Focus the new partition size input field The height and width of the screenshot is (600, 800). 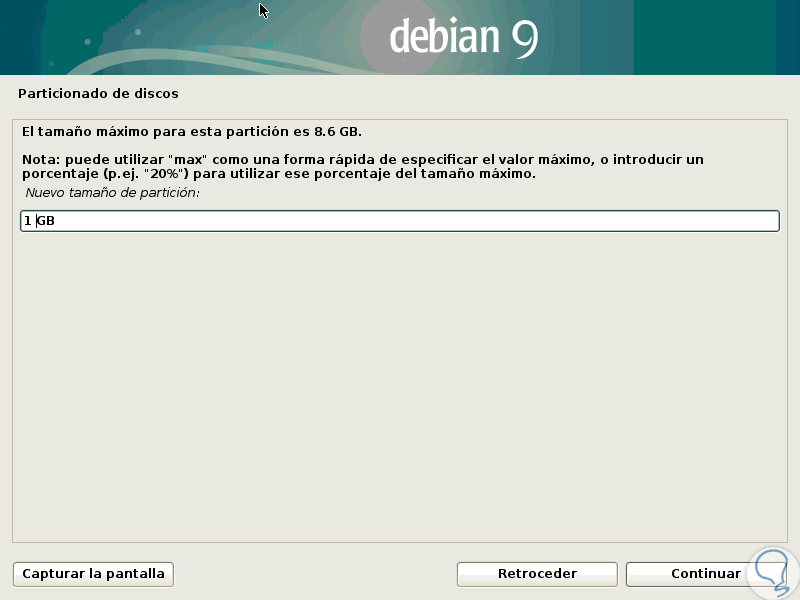pos(400,221)
